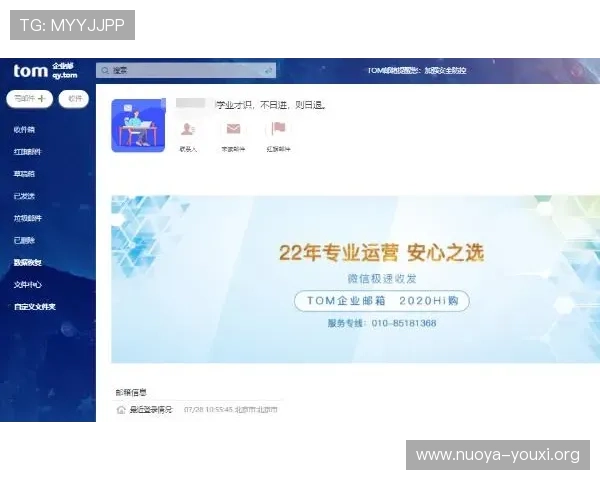Screen dimensions: 600x480
Task: Click the 最近登录情况 label
Action: (151, 410)
